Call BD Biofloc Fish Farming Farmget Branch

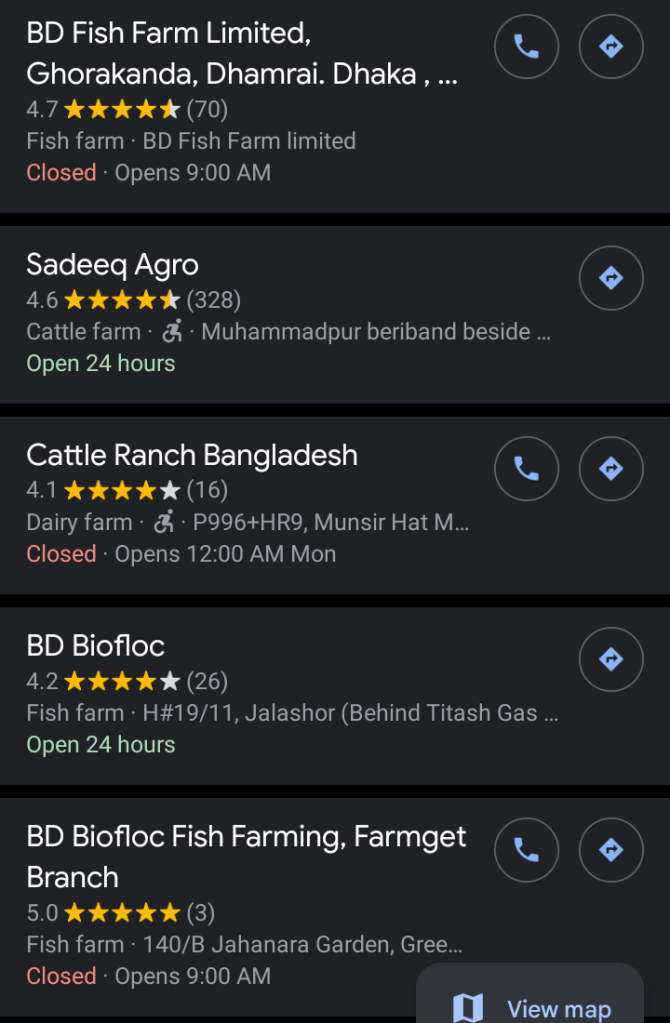click(526, 849)
